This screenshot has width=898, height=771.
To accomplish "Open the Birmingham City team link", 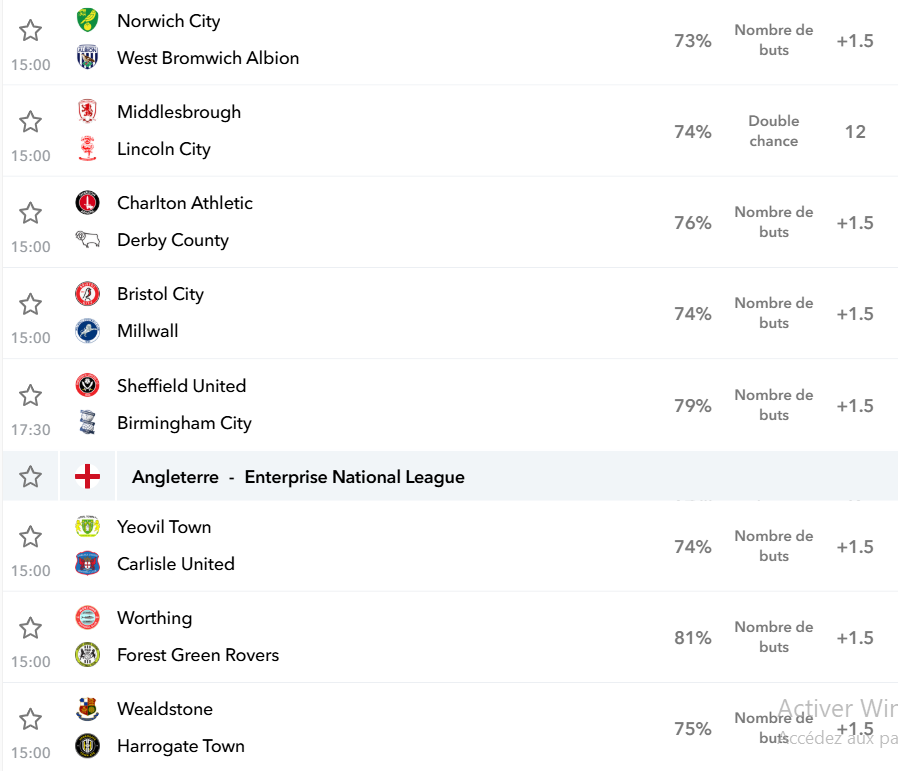I will [x=184, y=423].
